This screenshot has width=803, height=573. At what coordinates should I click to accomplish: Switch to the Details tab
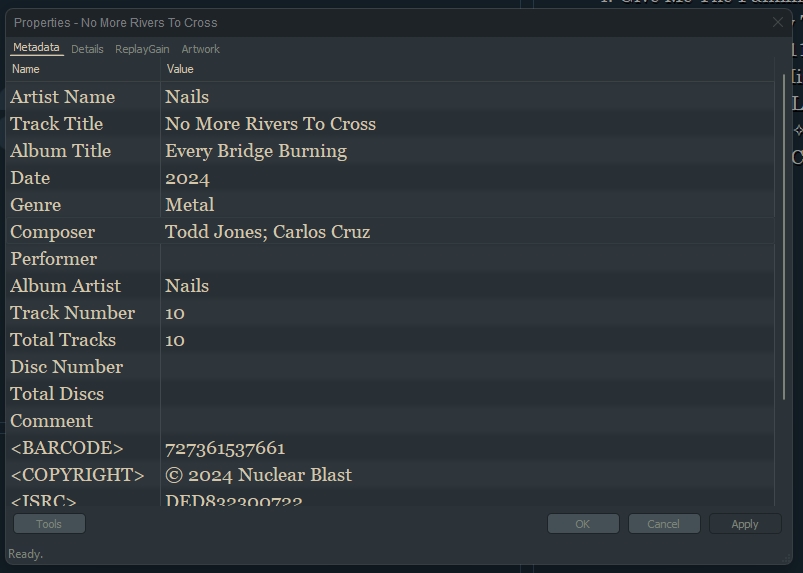click(x=87, y=49)
